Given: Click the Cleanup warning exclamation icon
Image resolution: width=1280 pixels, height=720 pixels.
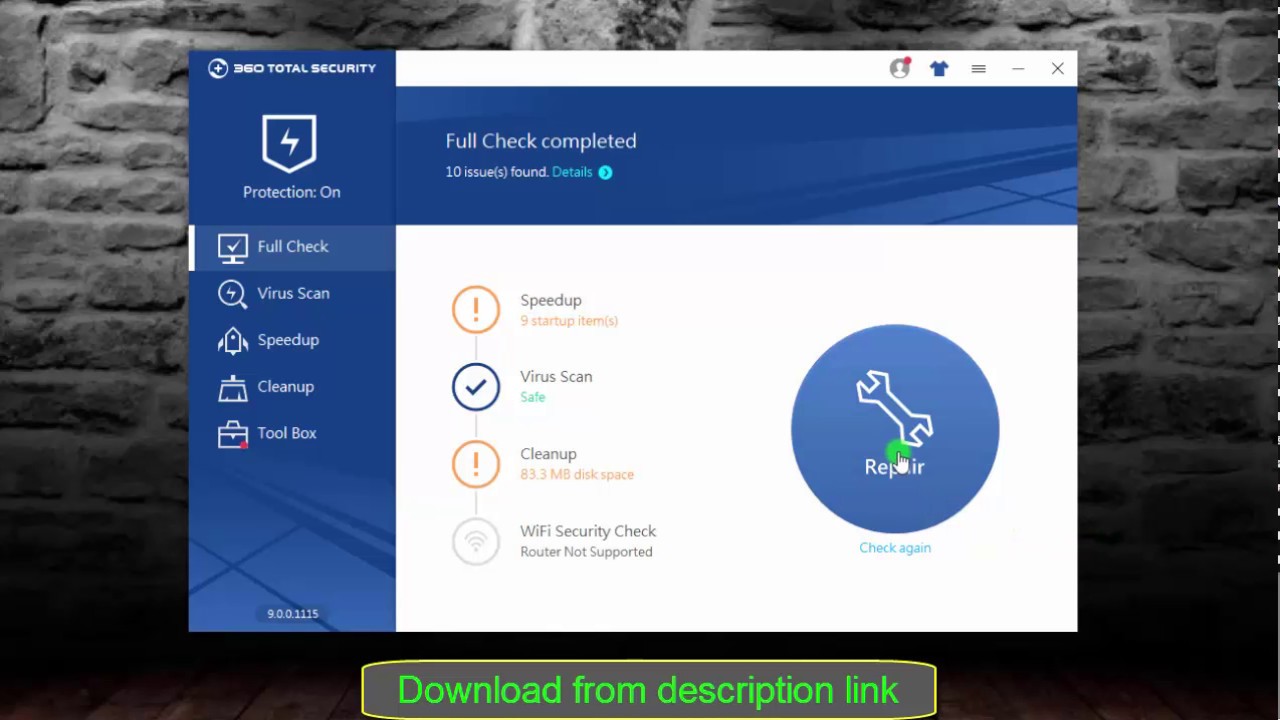Looking at the screenshot, I should [x=475, y=463].
